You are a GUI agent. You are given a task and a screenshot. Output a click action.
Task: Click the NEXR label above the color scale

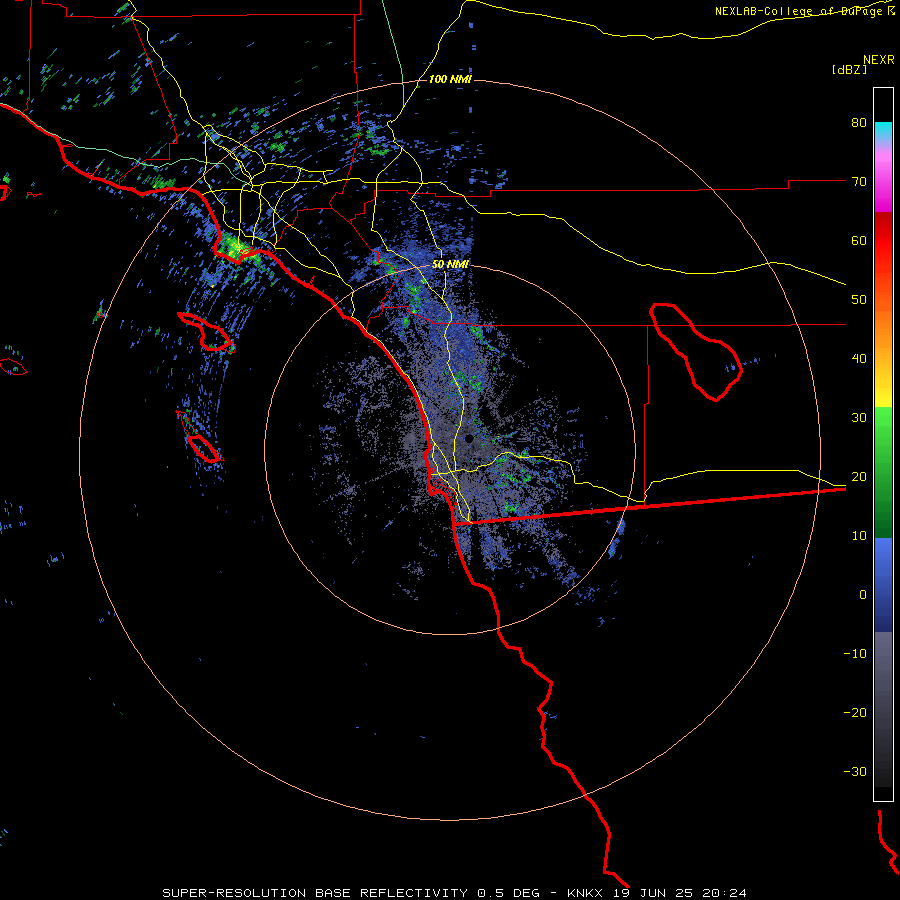[879, 60]
